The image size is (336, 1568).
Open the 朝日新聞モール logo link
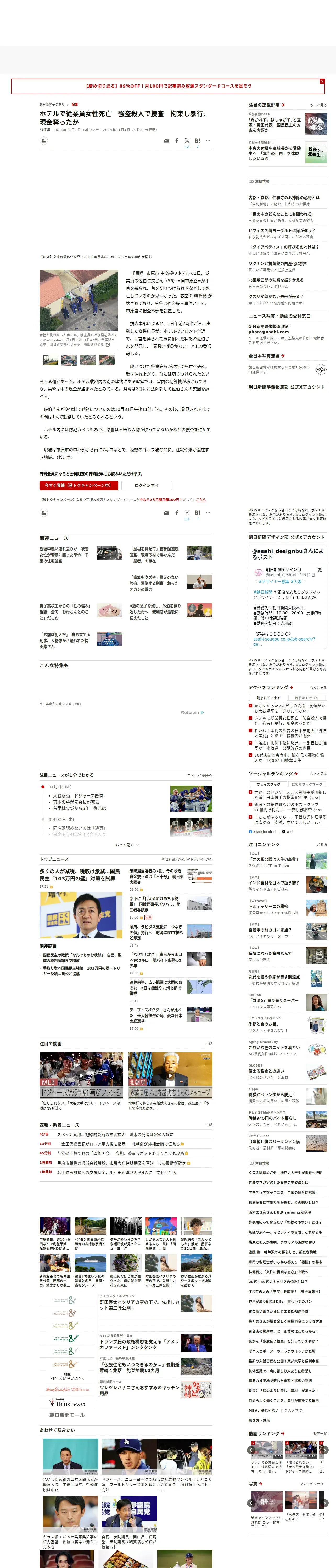(67, 1415)
